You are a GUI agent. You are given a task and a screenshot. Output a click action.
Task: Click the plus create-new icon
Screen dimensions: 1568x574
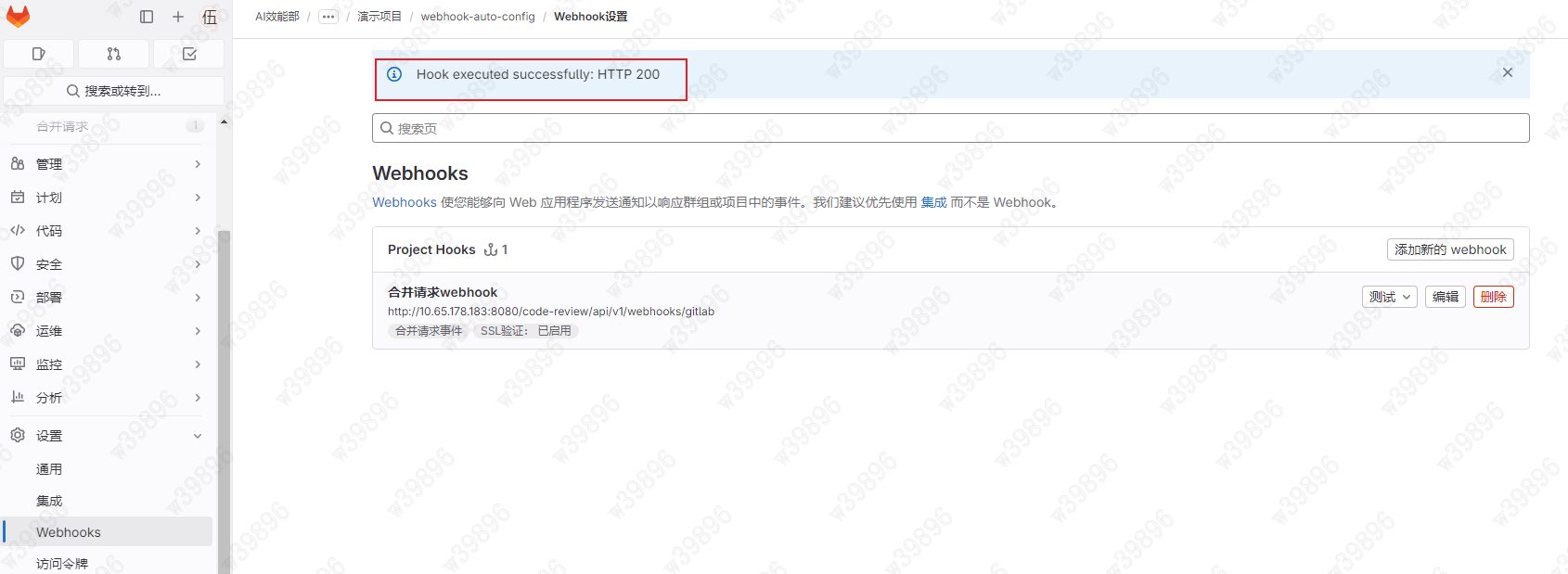(x=178, y=17)
